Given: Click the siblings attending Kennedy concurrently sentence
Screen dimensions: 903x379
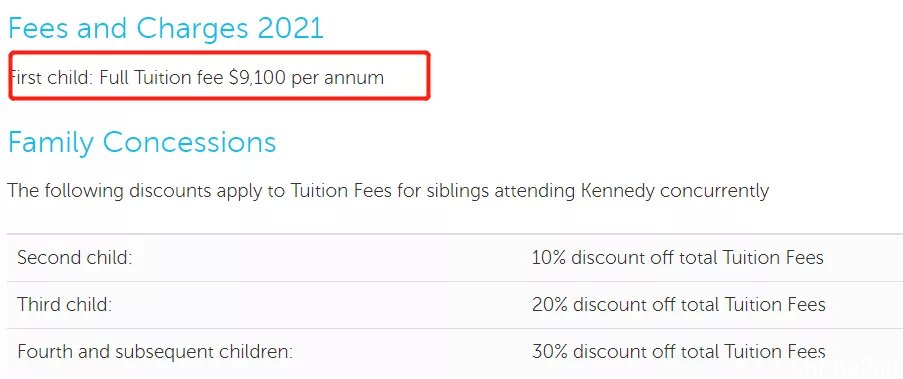Looking at the screenshot, I should pos(388,191).
